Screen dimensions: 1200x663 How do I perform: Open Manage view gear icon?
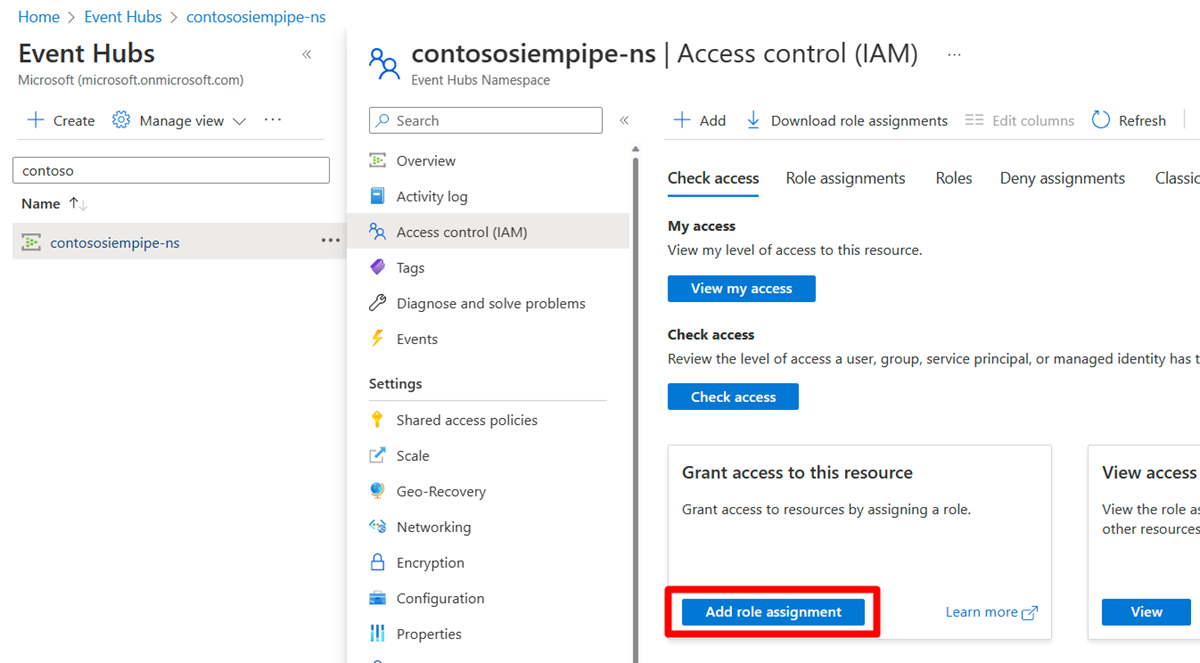(121, 120)
